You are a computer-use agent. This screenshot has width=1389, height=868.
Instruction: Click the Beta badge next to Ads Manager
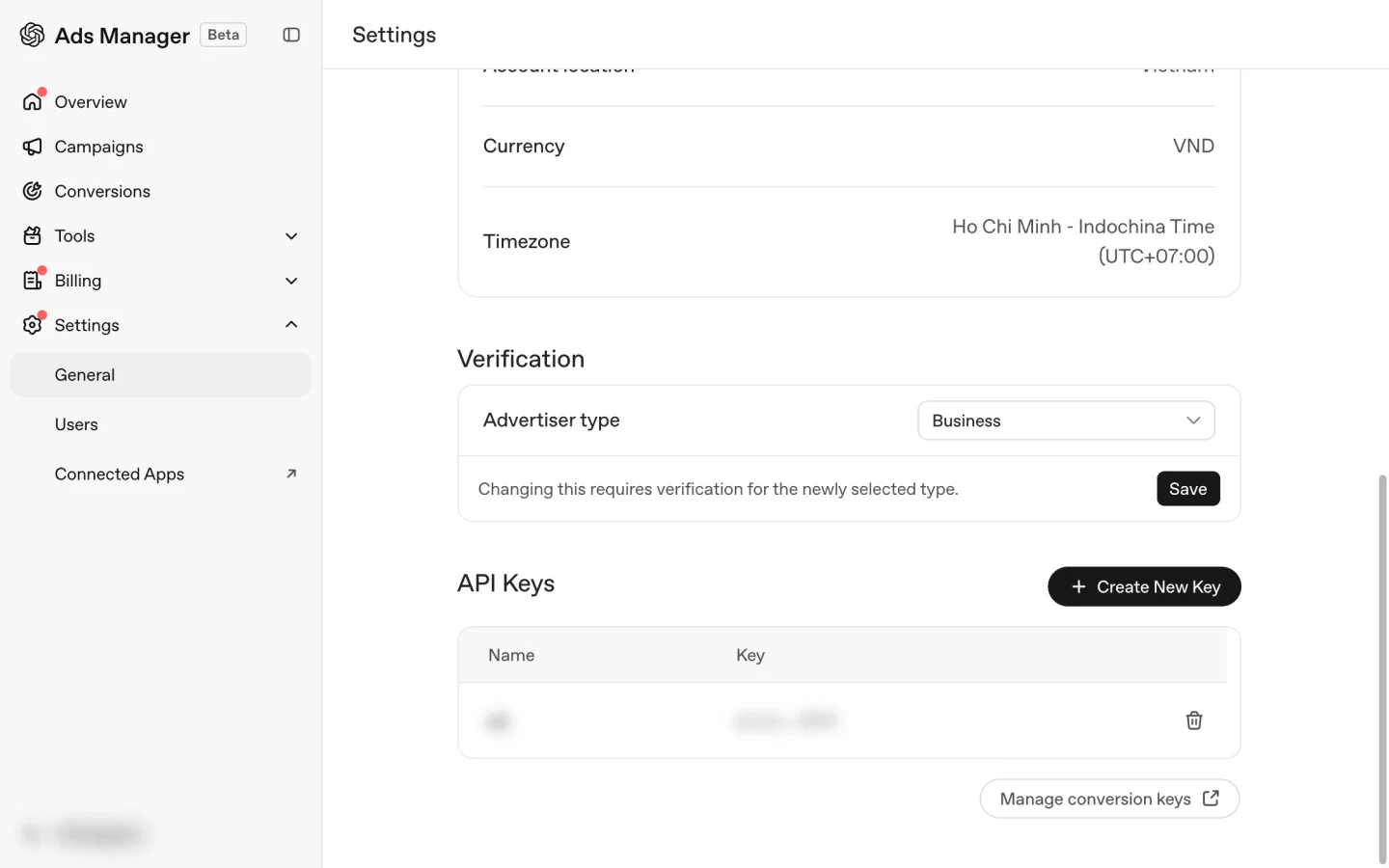[x=223, y=35]
